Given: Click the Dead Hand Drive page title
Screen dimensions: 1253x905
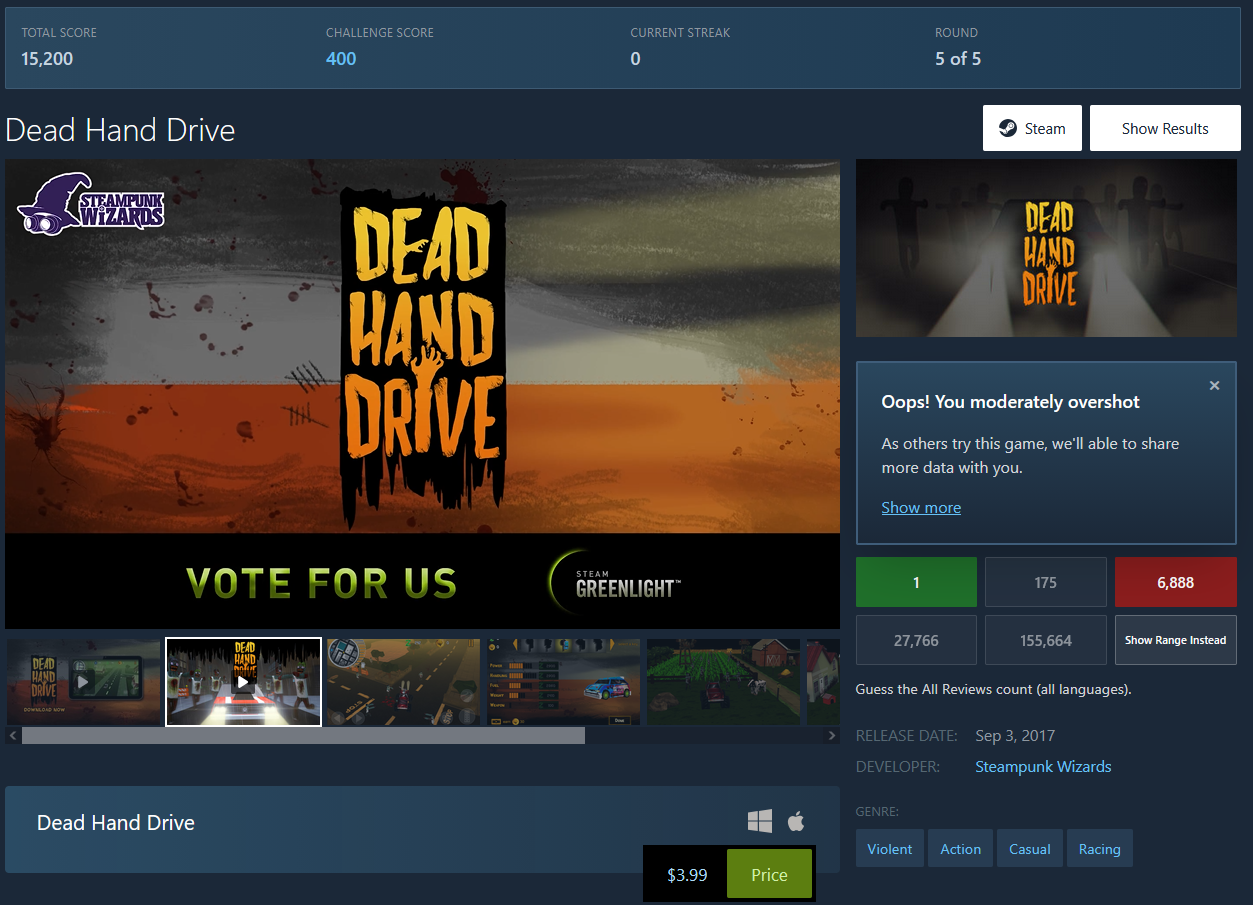Looking at the screenshot, I should coord(120,130).
